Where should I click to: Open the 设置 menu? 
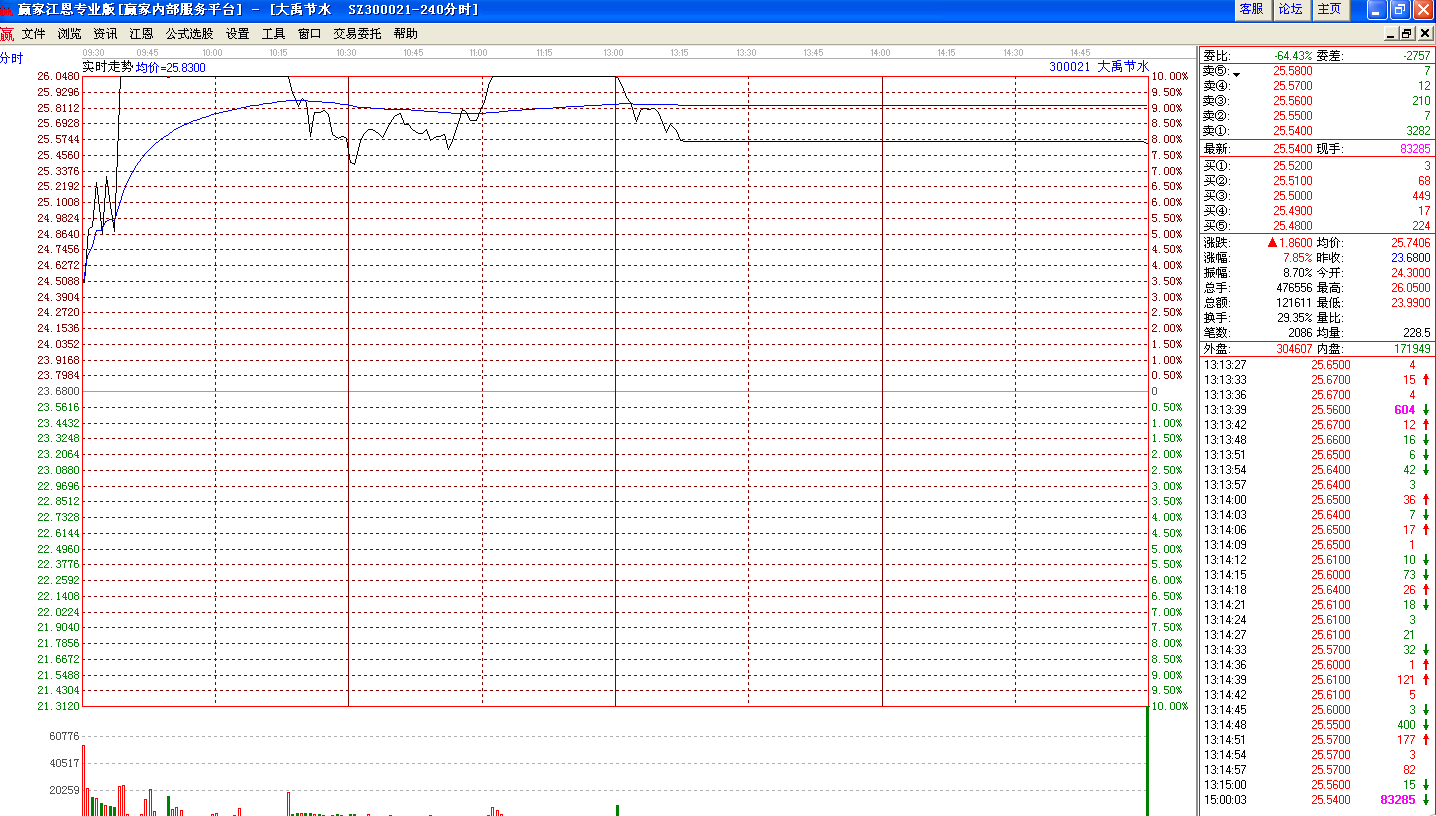238,34
